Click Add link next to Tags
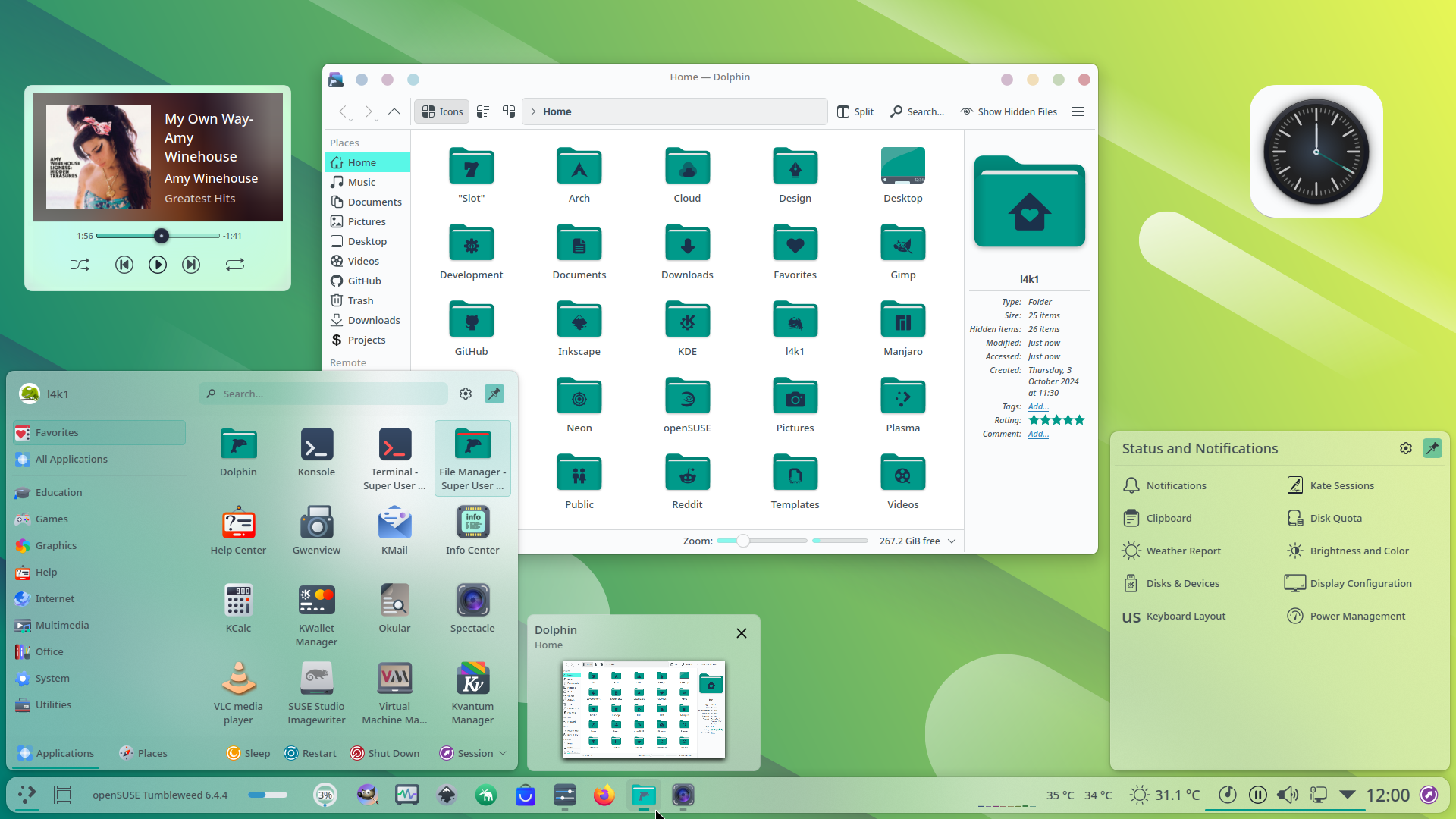Image resolution: width=1456 pixels, height=819 pixels. coord(1038,406)
